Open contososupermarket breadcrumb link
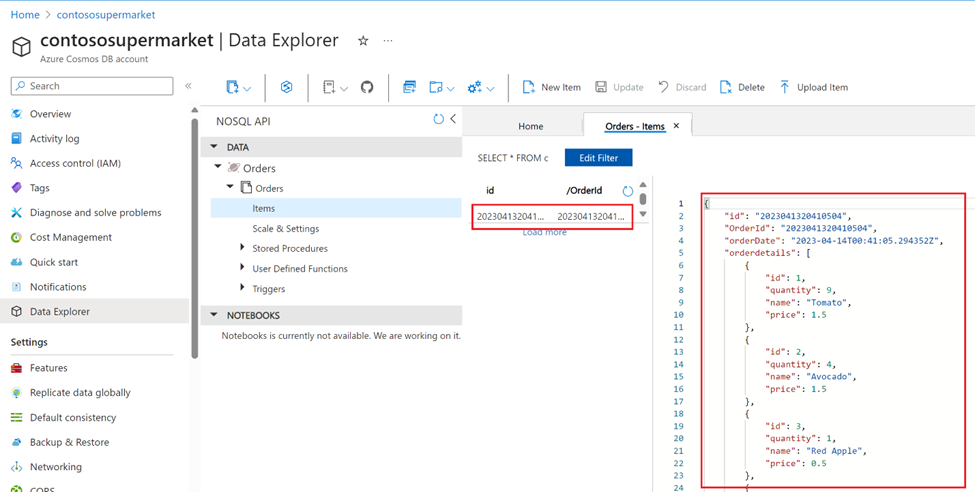Viewport: 975px width, 492px height. point(106,14)
